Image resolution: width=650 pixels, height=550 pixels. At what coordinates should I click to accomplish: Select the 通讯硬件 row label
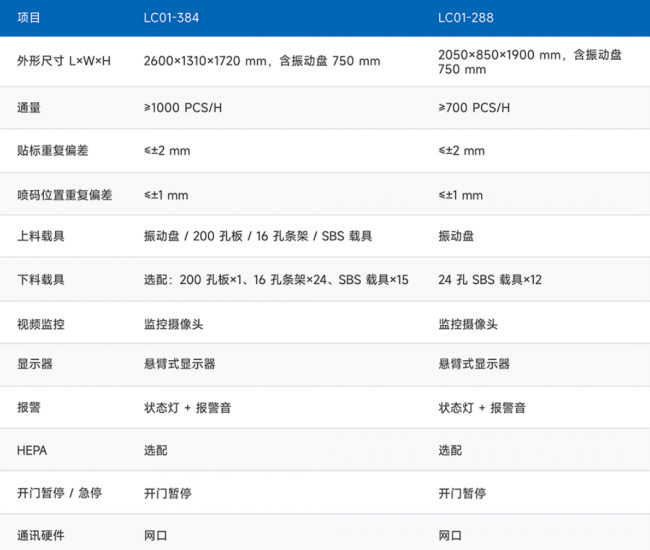point(41,535)
